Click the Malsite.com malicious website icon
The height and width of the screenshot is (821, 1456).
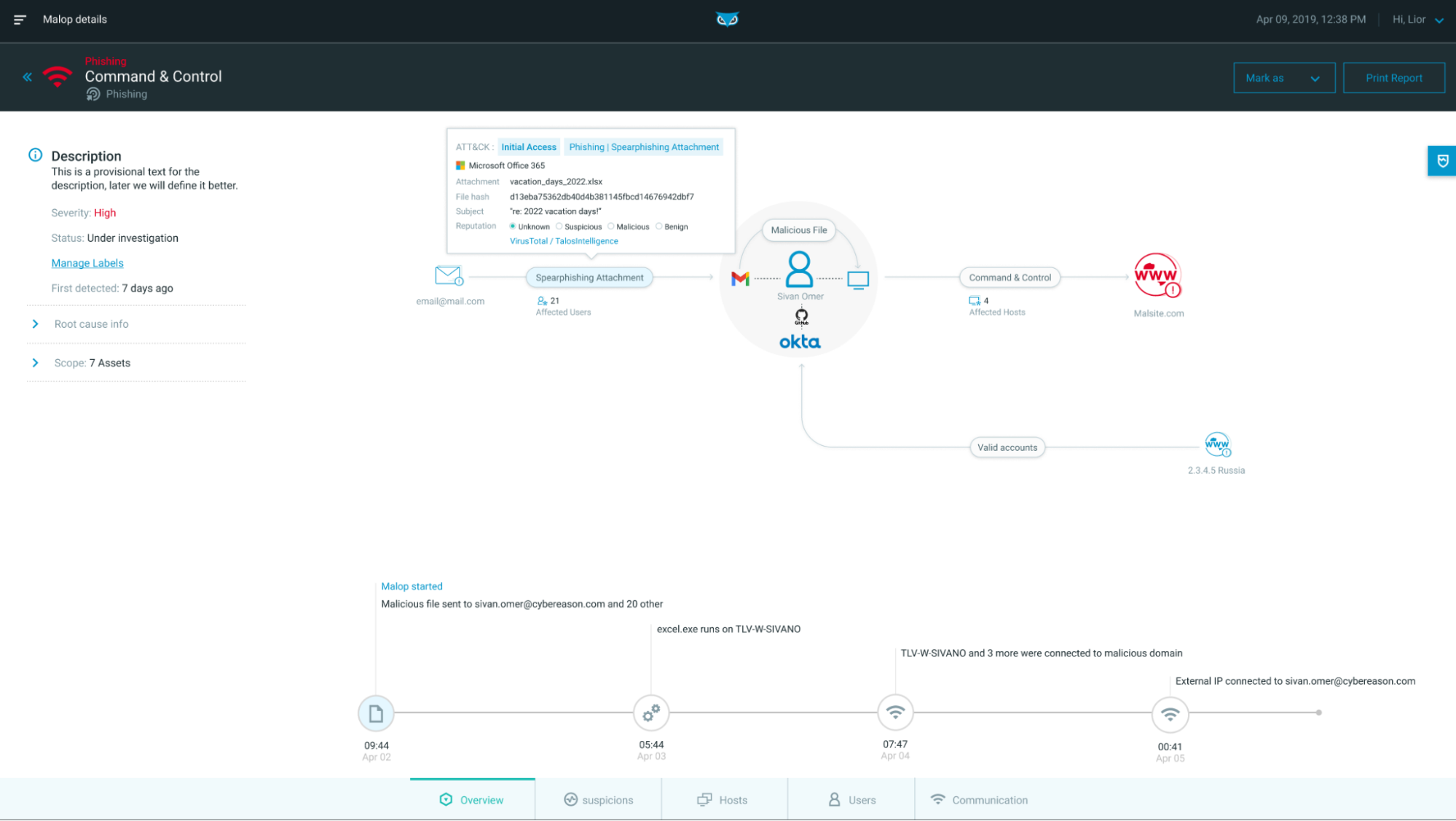point(1157,276)
